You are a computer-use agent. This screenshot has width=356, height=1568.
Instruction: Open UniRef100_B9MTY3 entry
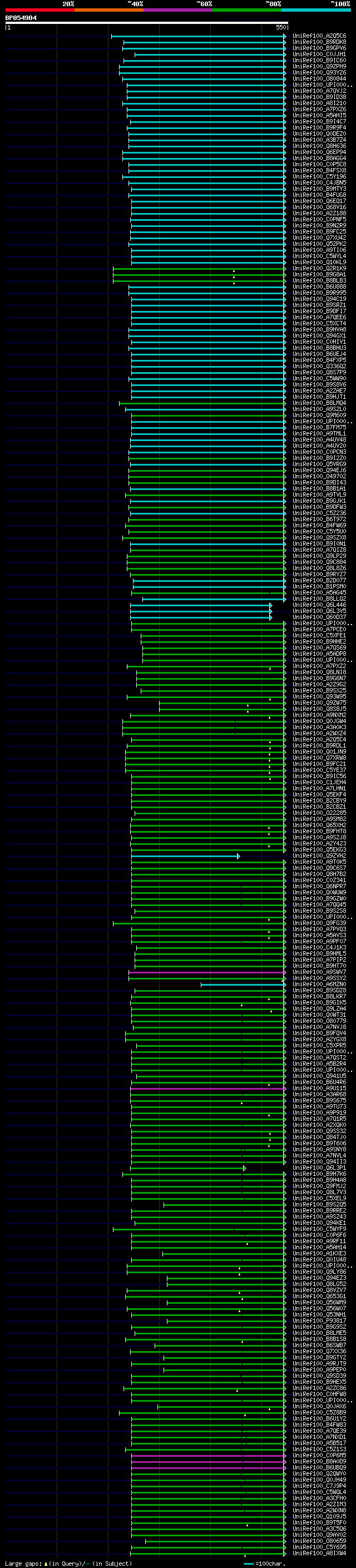pyautogui.click(x=319, y=189)
